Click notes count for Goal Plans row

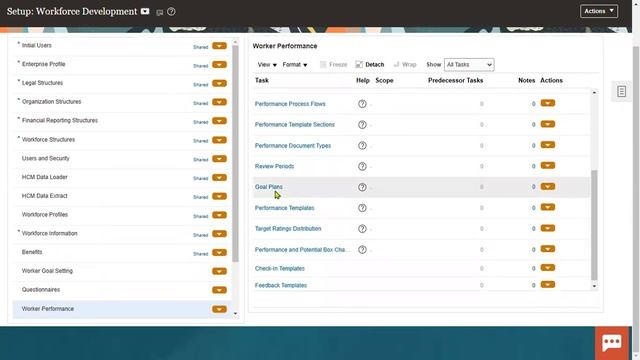click(x=533, y=187)
